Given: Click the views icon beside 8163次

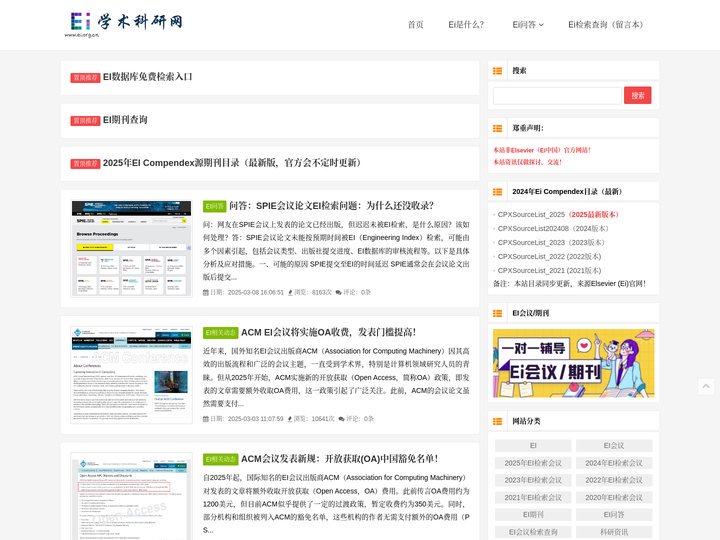Looking at the screenshot, I should 290,292.
